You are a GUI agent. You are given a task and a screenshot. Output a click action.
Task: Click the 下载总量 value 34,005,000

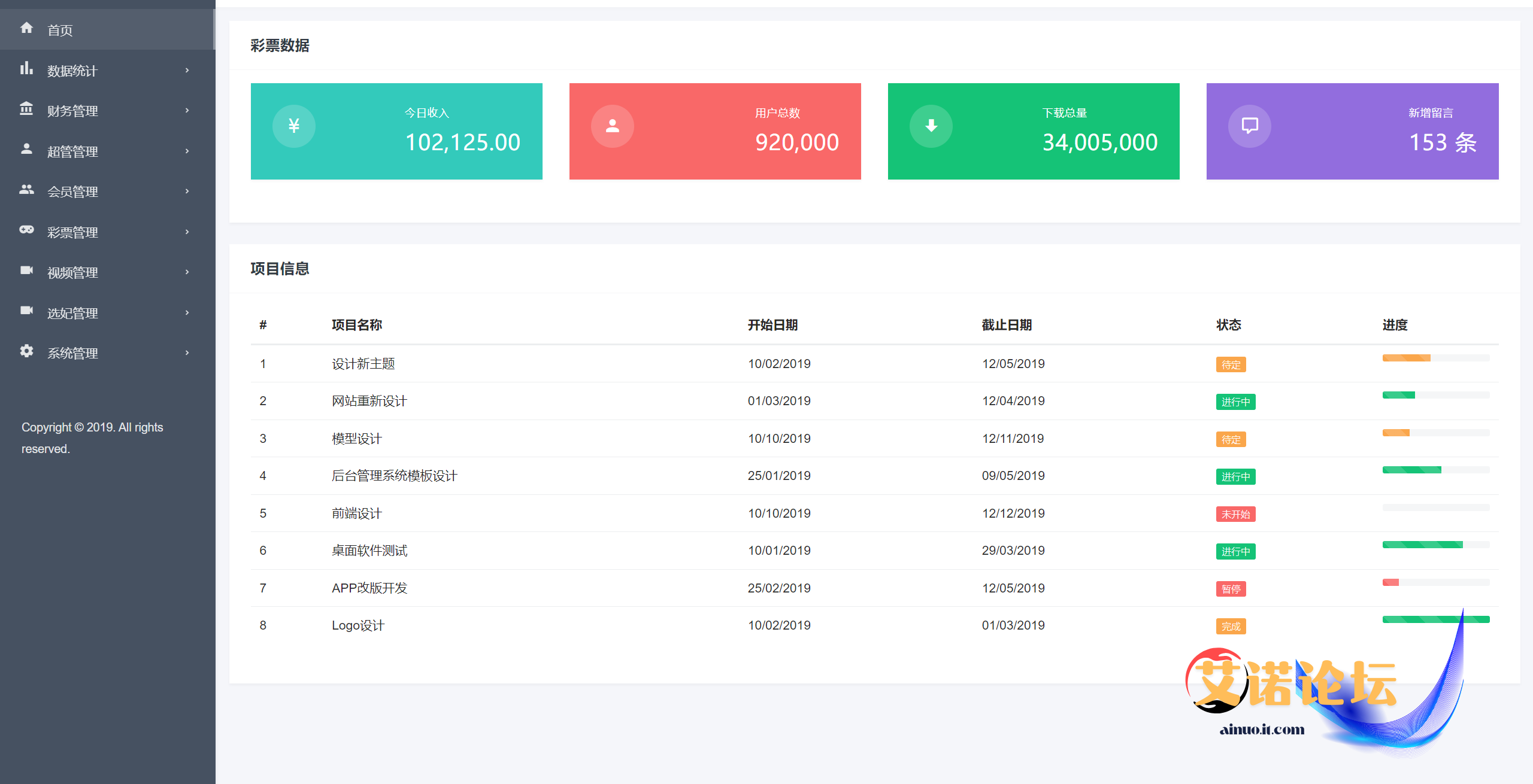1100,142
